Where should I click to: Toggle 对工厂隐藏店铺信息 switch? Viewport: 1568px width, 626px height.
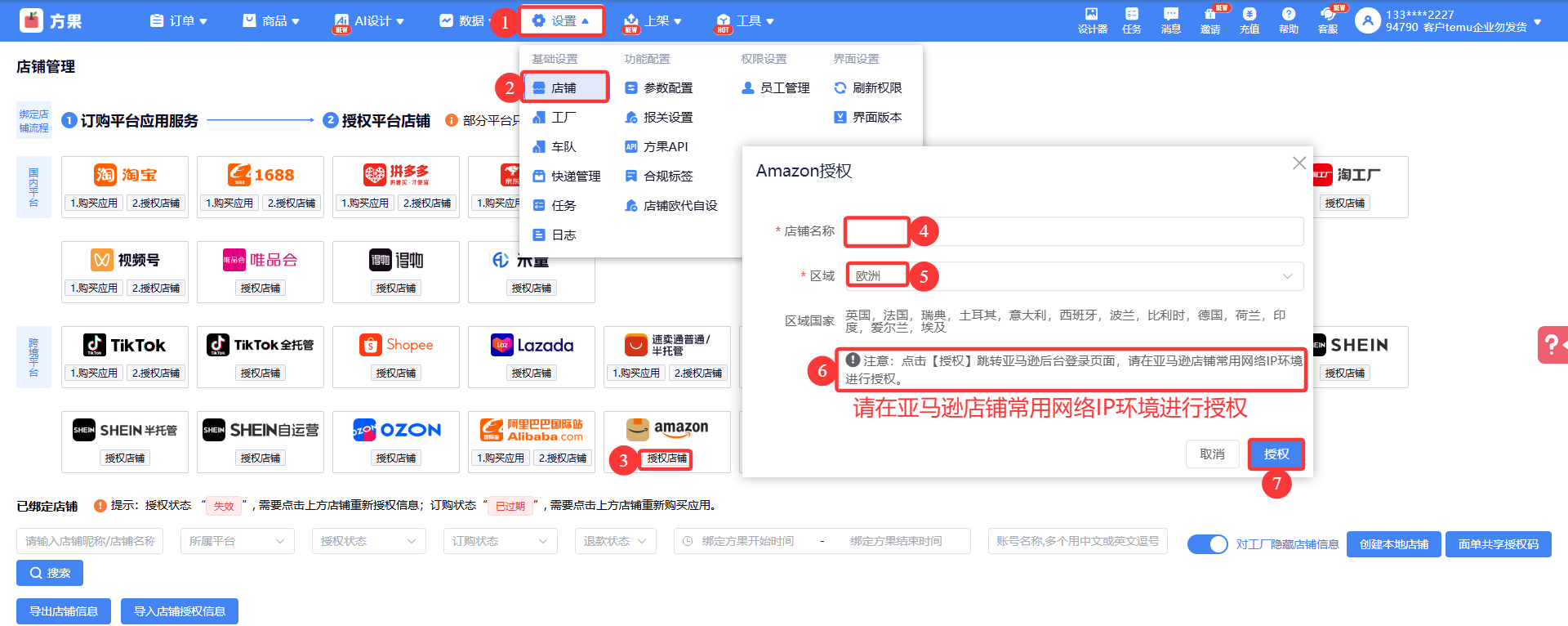pos(1207,544)
